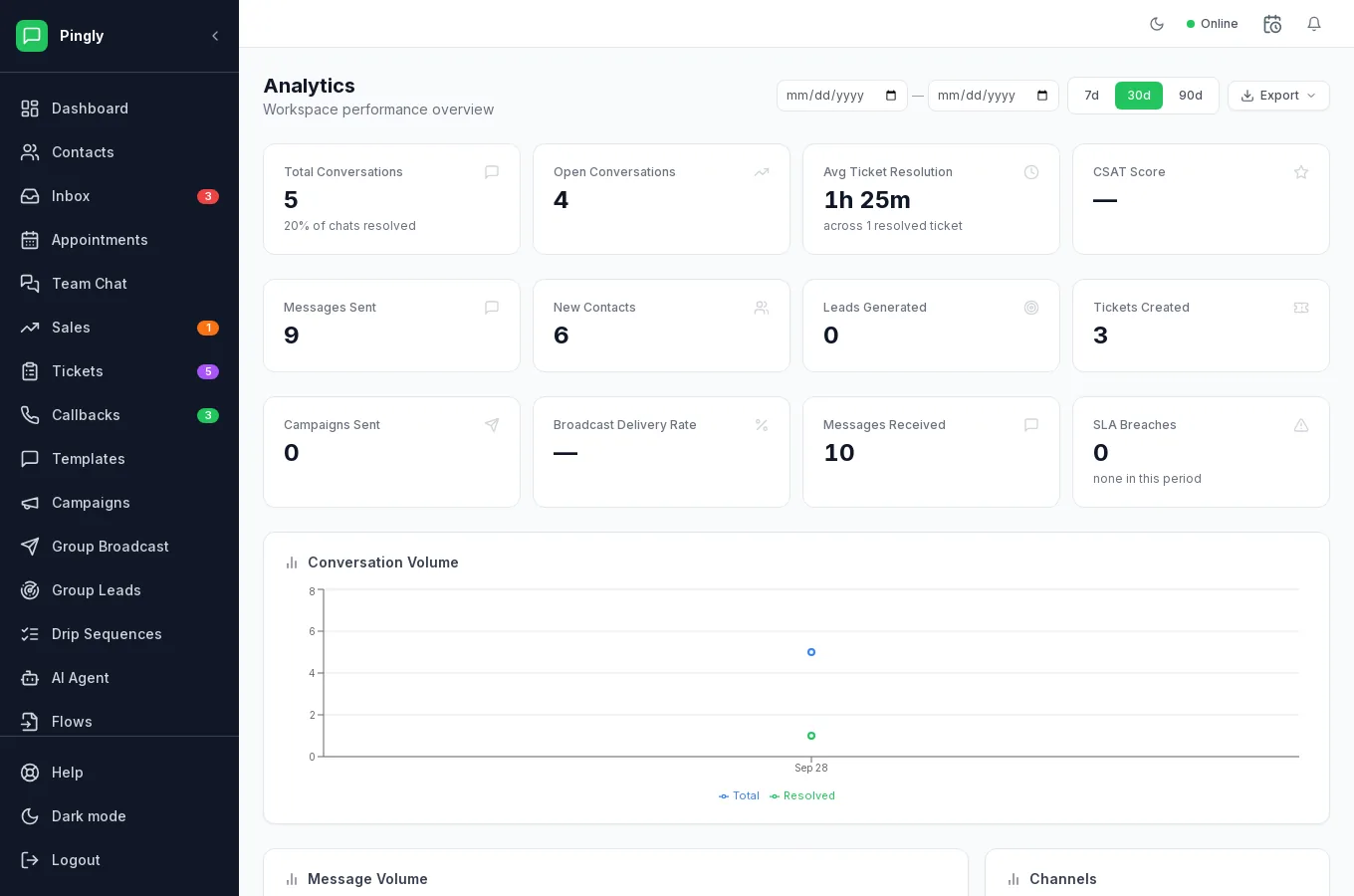Toggle Dark mode in the sidebar
The height and width of the screenshot is (896, 1354).
(119, 816)
